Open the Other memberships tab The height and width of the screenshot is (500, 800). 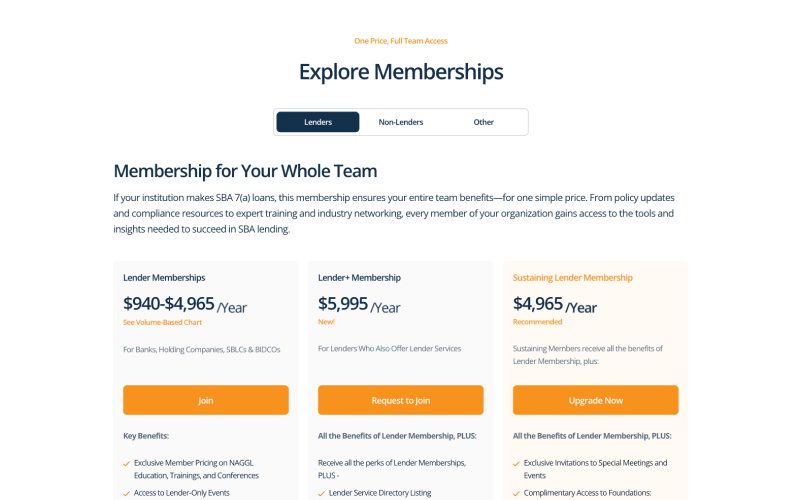(484, 122)
